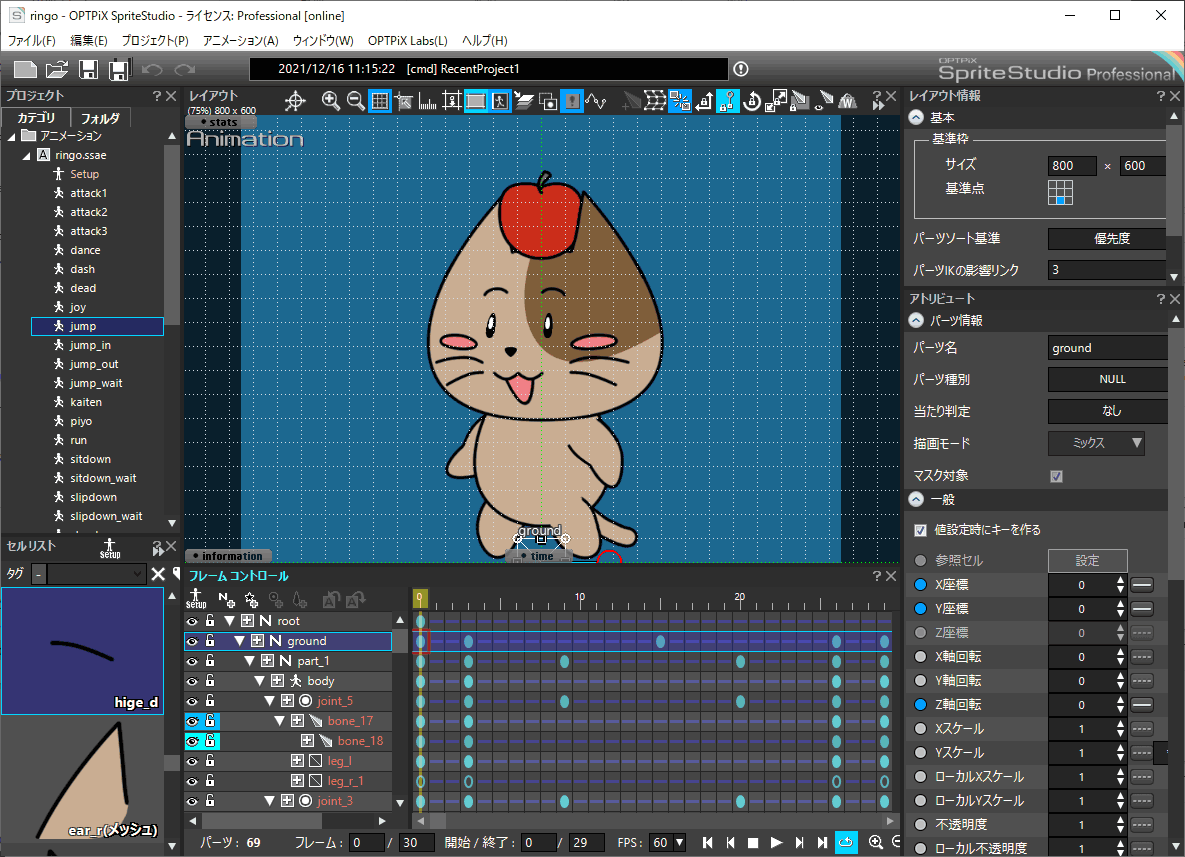This screenshot has width=1185, height=857.
Task: Click the layout zoom-in magnifier
Action: tap(330, 101)
